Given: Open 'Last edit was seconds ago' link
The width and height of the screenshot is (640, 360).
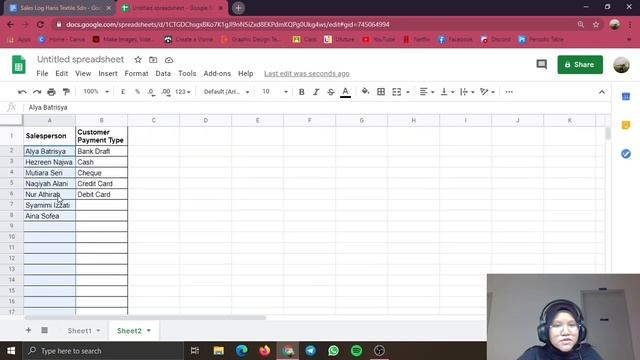Looking at the screenshot, I should [x=307, y=73].
